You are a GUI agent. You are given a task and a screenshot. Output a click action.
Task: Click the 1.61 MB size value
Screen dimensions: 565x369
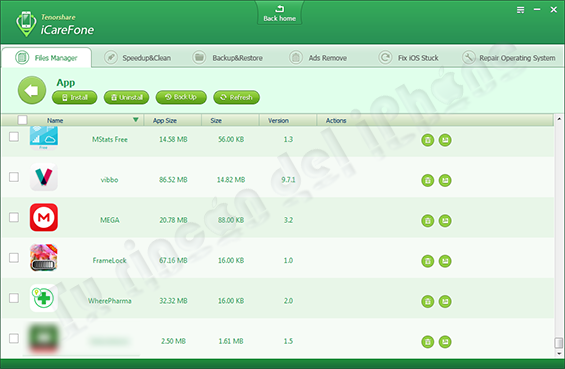pyautogui.click(x=231, y=341)
